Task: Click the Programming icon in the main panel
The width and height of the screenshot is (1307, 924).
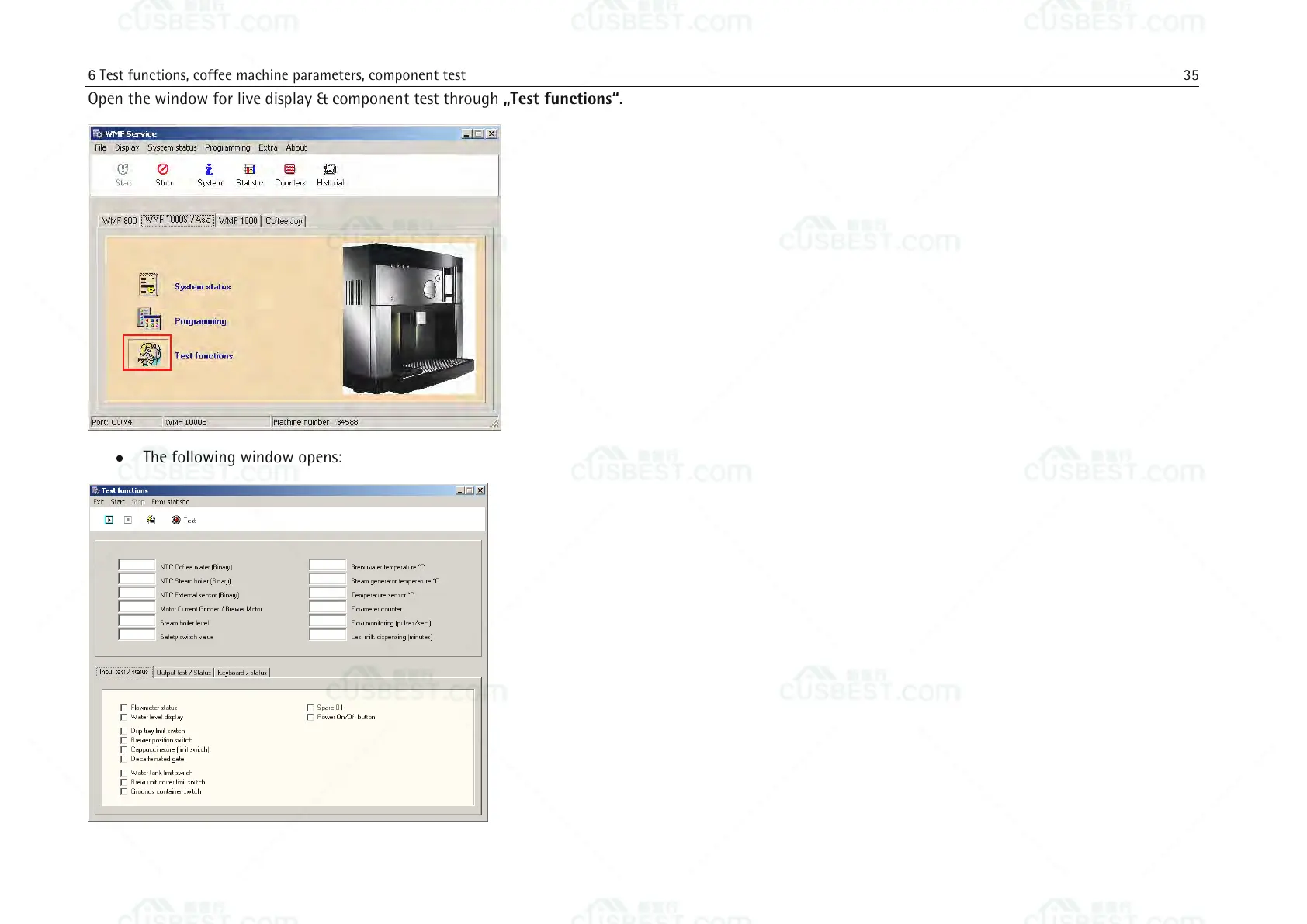Action: pos(149,319)
